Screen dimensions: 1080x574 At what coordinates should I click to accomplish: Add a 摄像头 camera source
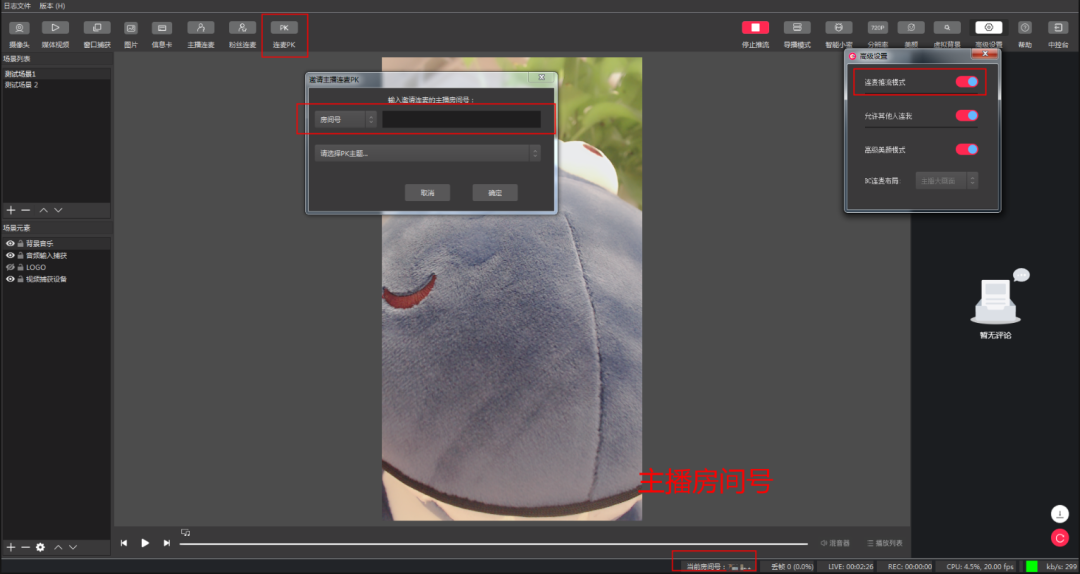coord(19,28)
